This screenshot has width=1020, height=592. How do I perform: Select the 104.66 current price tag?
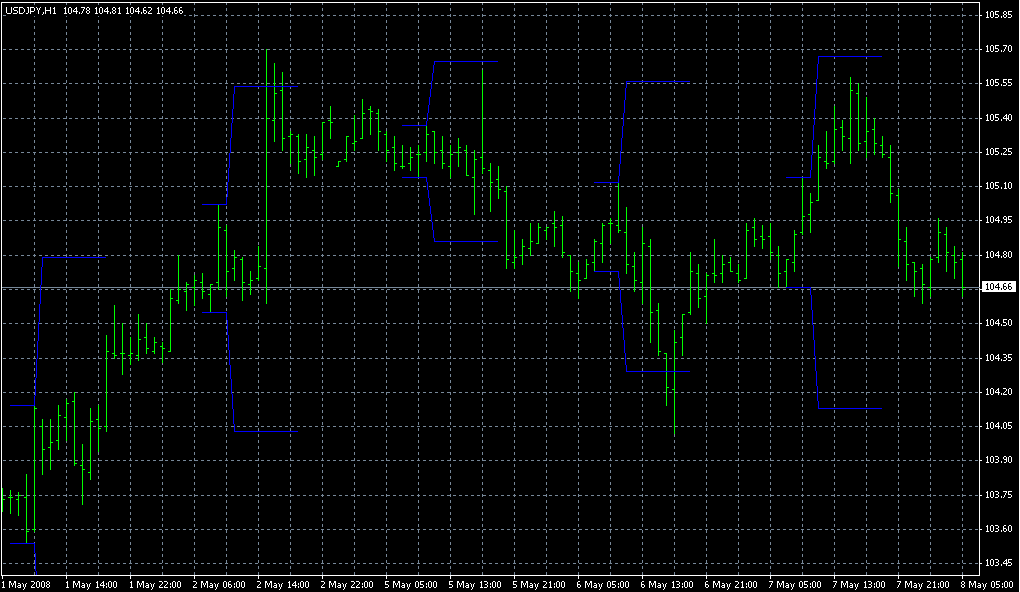pos(998,287)
